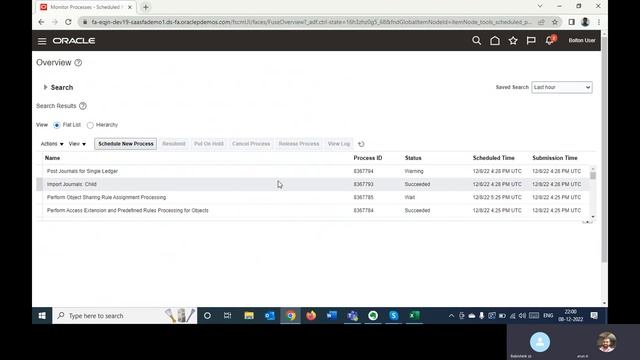
Task: Click the View Log button
Action: coord(339,144)
